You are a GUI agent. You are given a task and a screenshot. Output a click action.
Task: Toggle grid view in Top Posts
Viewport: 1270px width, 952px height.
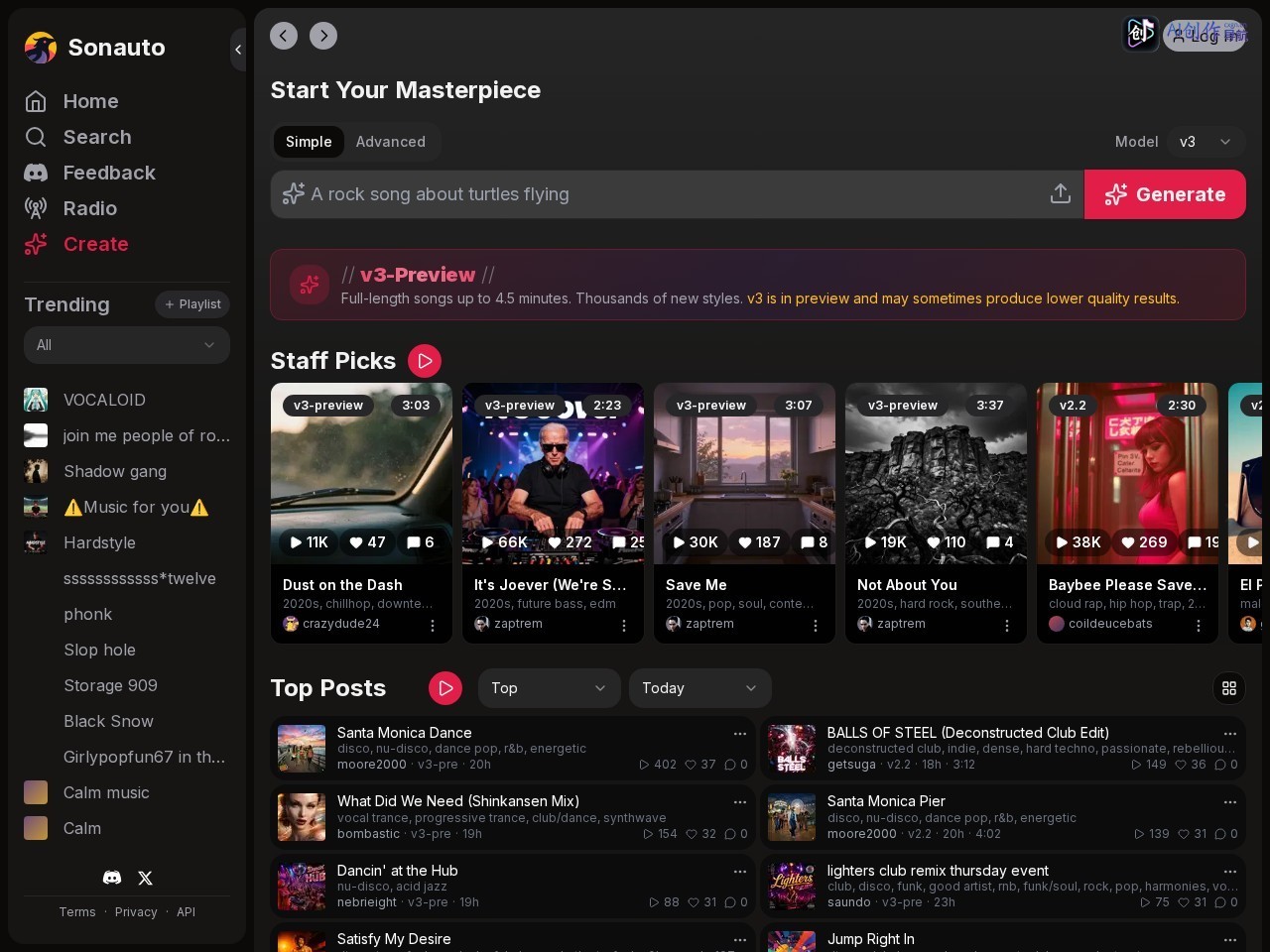pyautogui.click(x=1229, y=688)
